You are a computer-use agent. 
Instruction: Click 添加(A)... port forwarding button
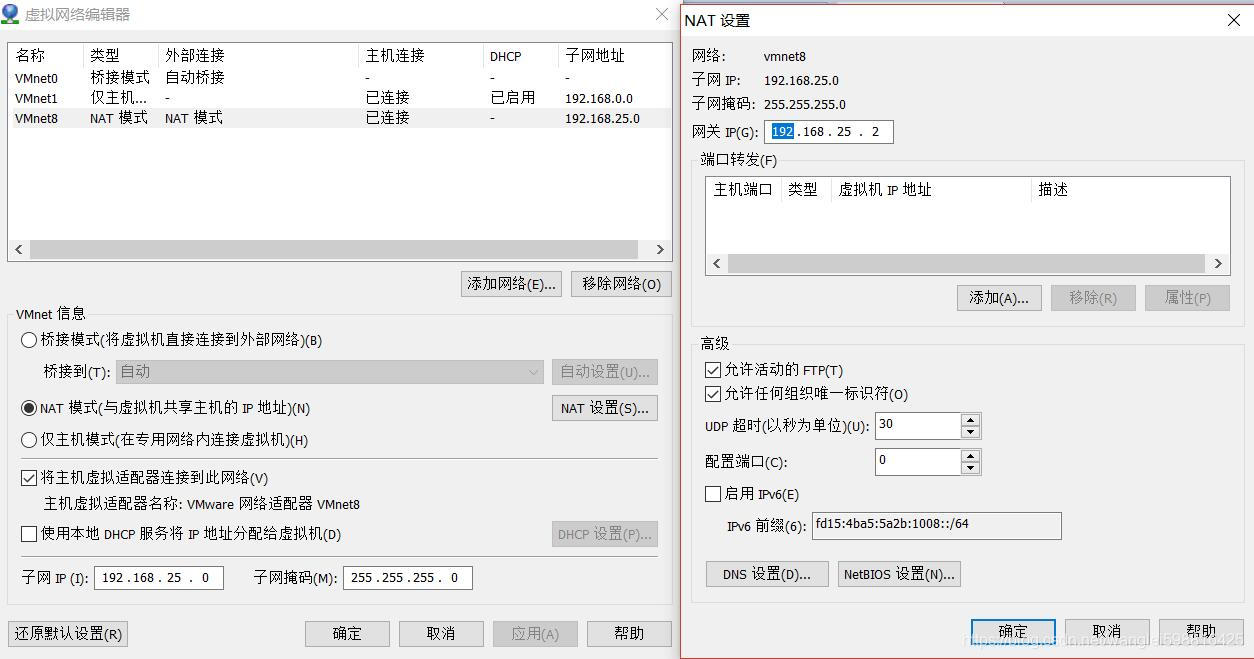click(x=999, y=298)
